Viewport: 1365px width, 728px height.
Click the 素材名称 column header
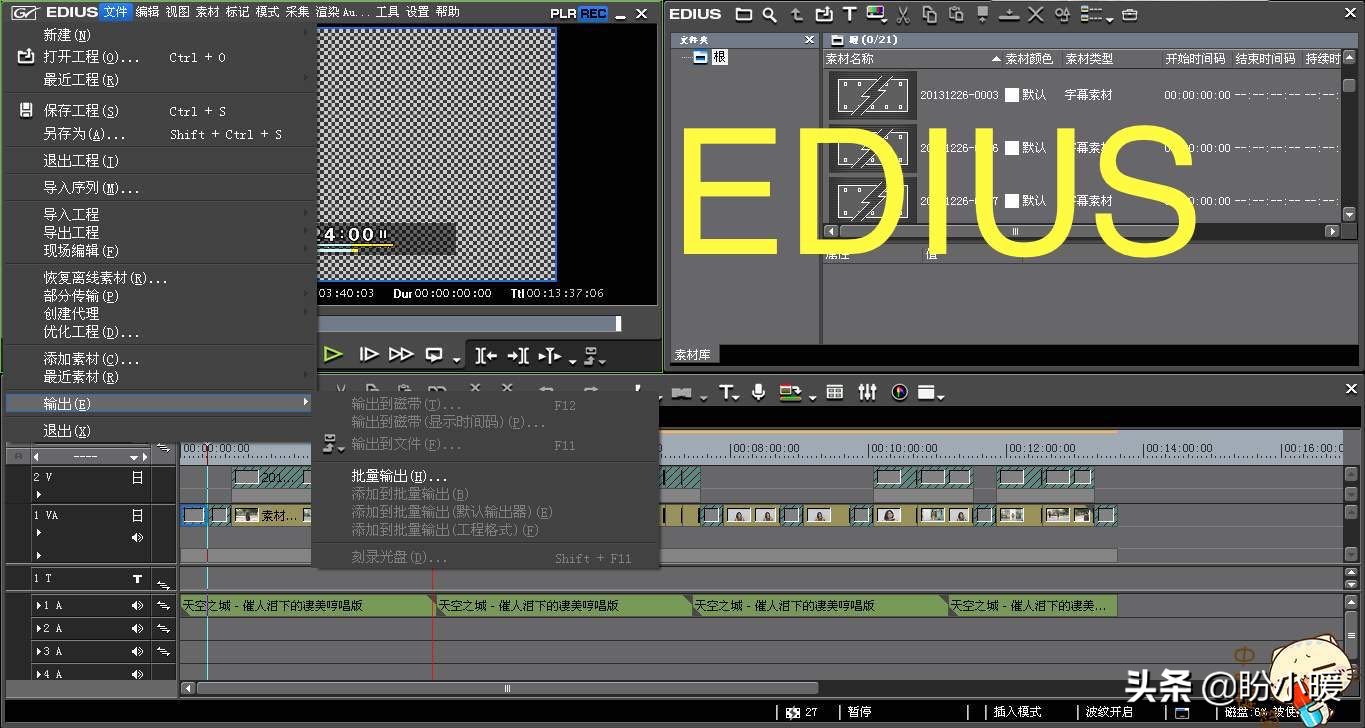tap(849, 59)
